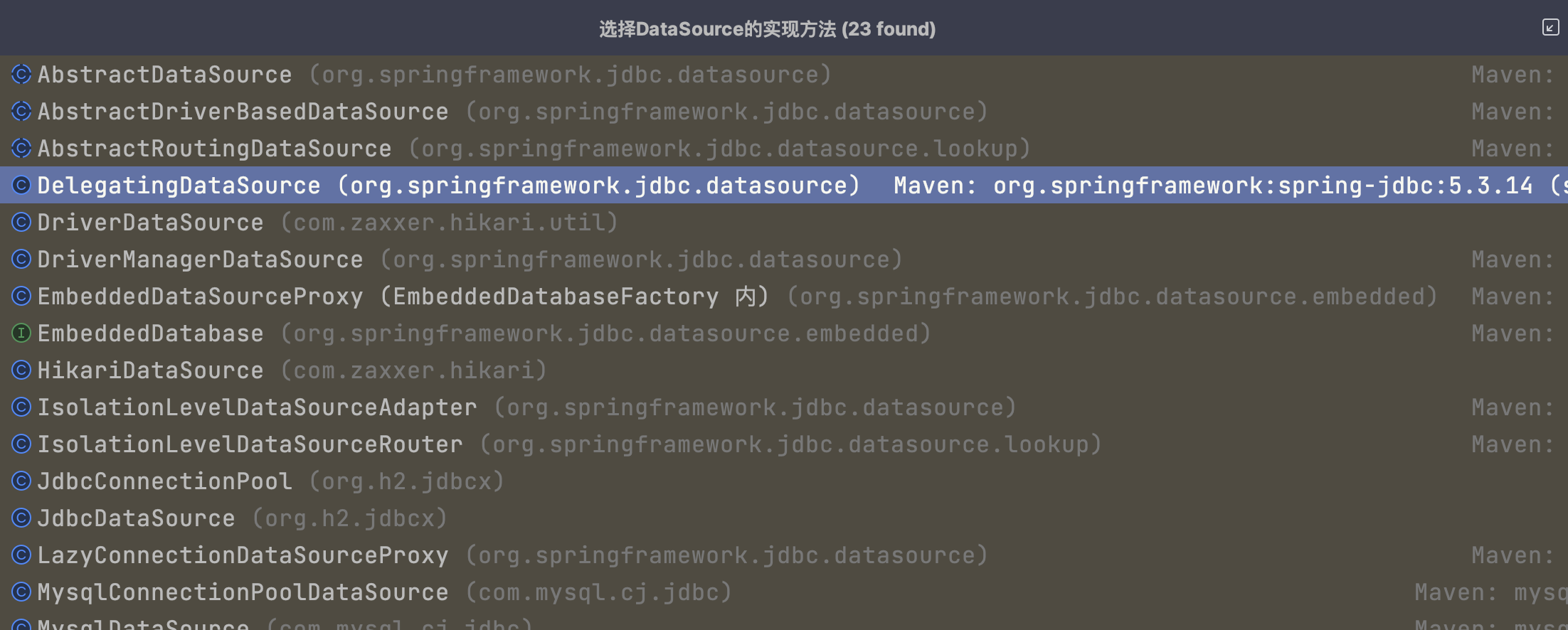Viewport: 1568px width, 630px height.
Task: Click the EmbeddedDatabase interface icon
Action: [x=21, y=333]
